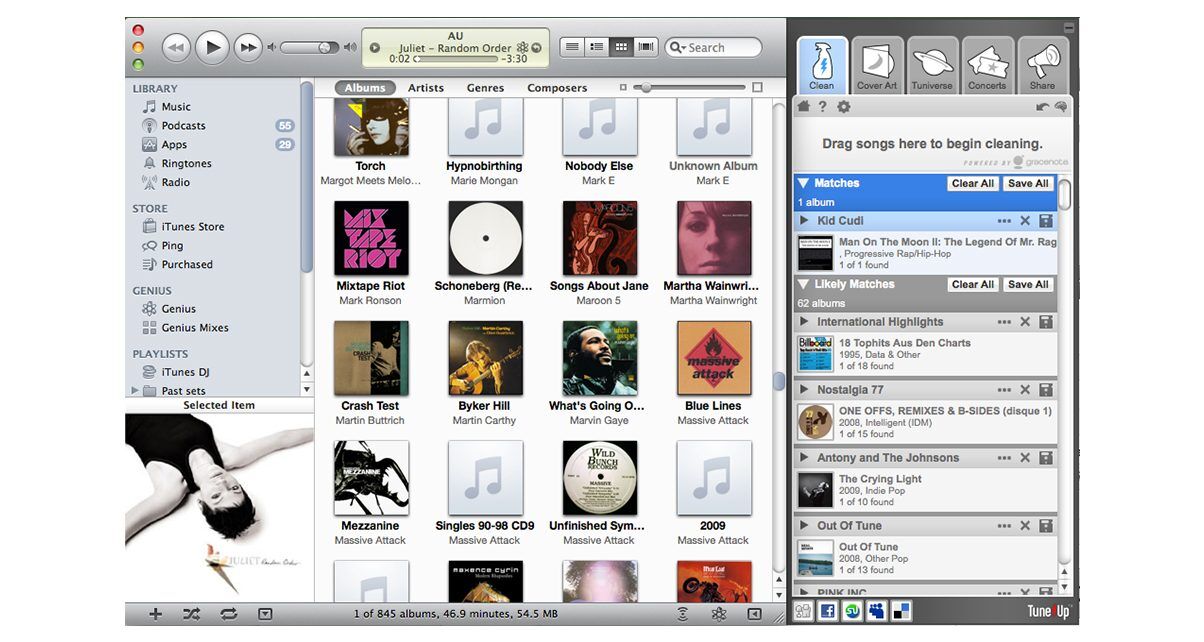The width and height of the screenshot is (1204, 642).
Task: Share via the Delicious icon in TuneUp
Action: point(902,611)
